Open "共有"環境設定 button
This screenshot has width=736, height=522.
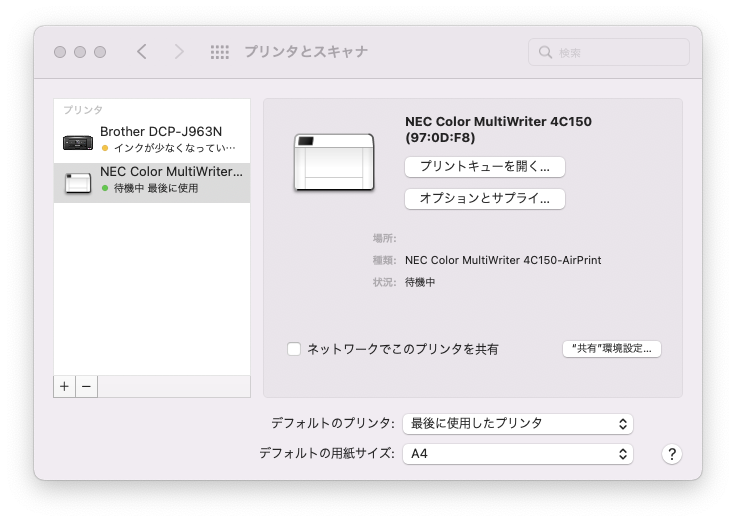click(x=612, y=349)
